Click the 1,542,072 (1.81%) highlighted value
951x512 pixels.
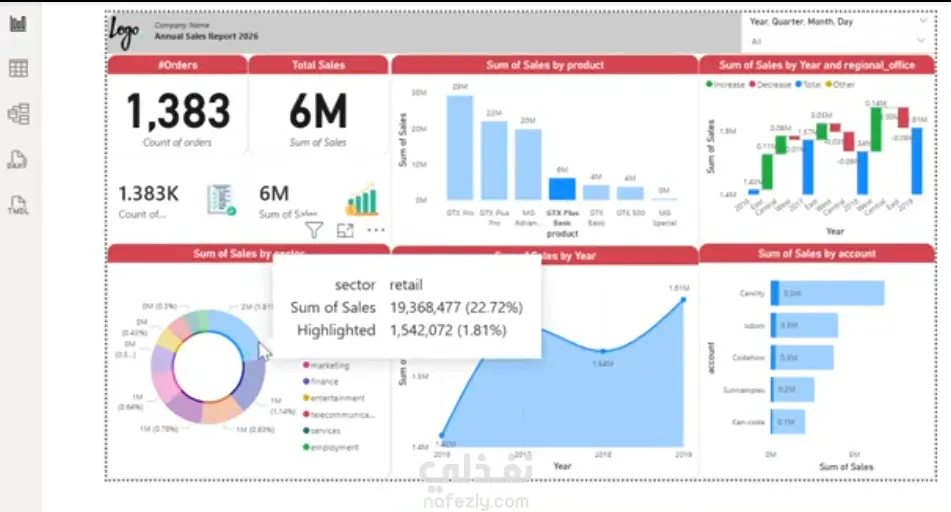pos(448,330)
